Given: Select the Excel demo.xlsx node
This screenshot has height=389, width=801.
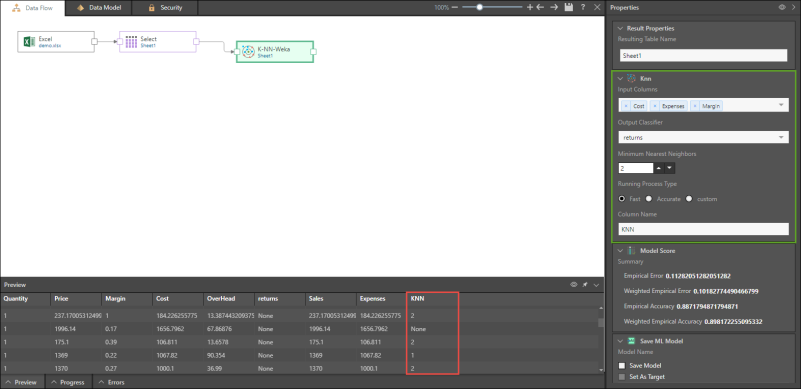Looking at the screenshot, I should coord(56,42).
